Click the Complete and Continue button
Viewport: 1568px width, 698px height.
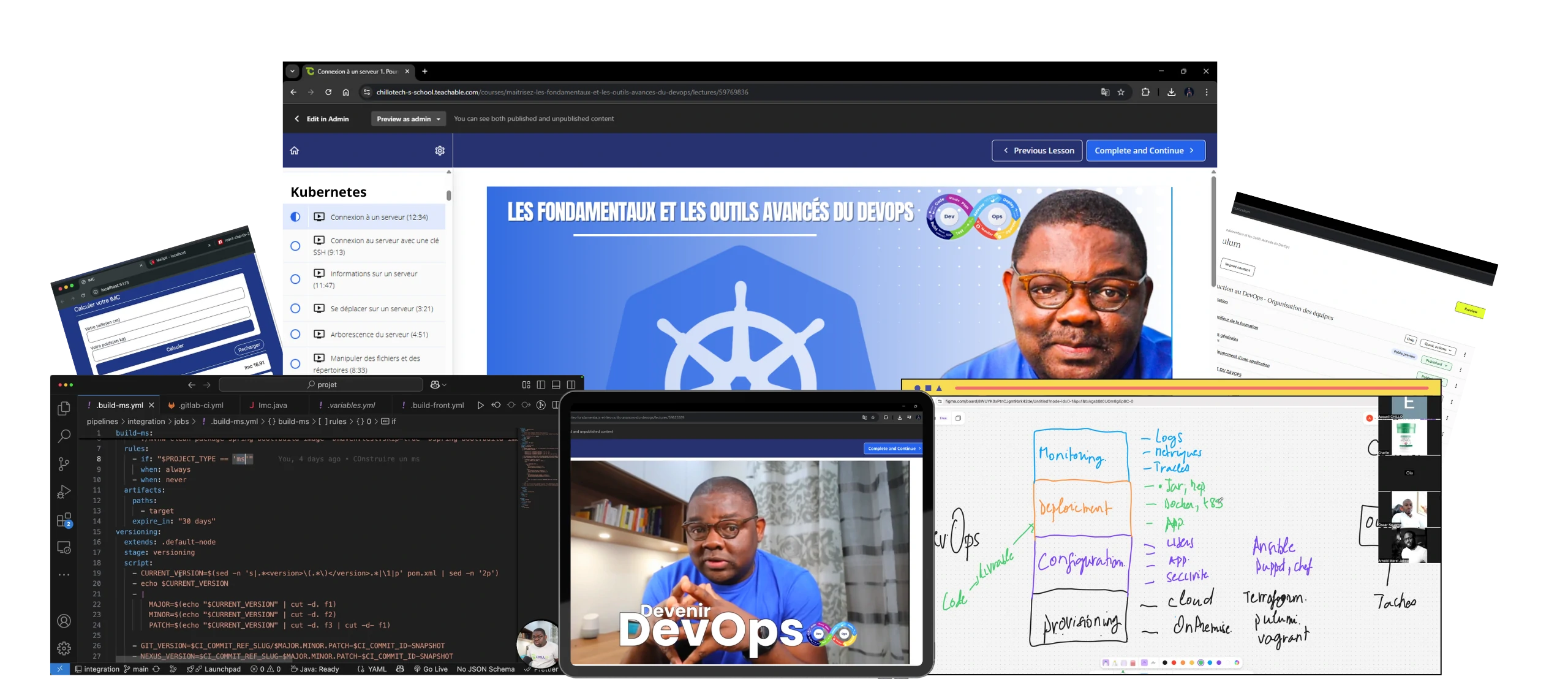coord(1145,151)
